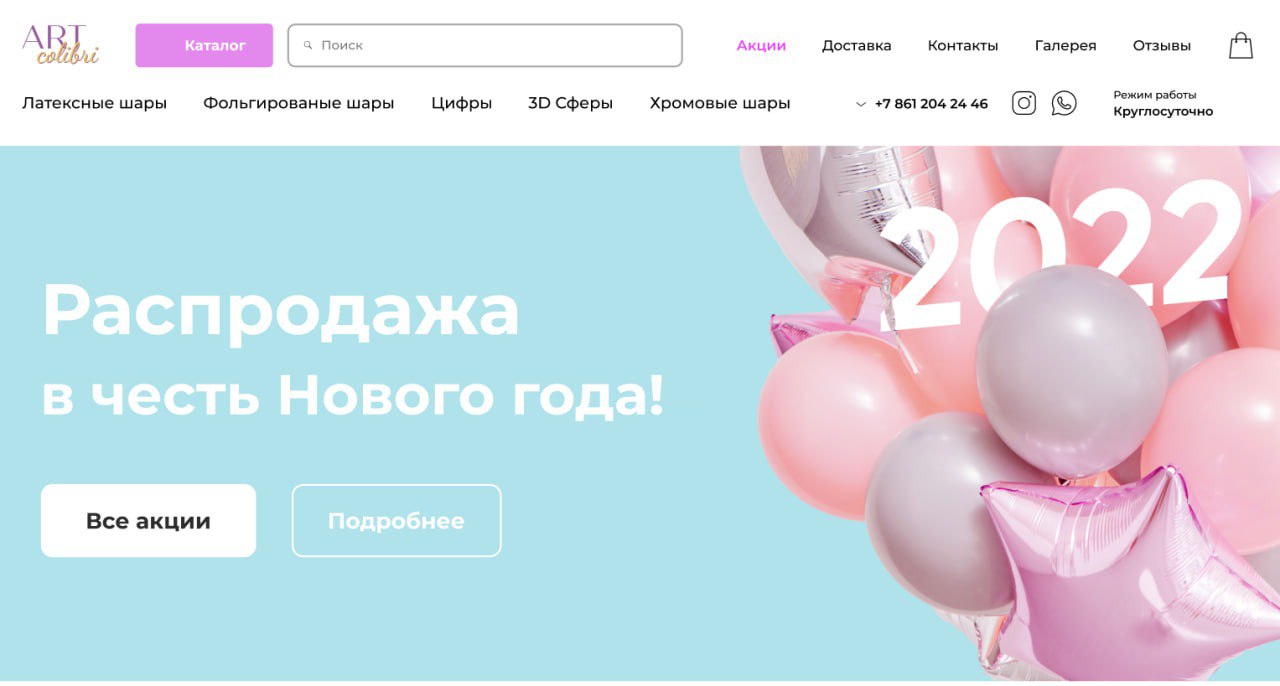Open the Instagram icon link
Screen dimensions: 1280x686
click(1024, 103)
